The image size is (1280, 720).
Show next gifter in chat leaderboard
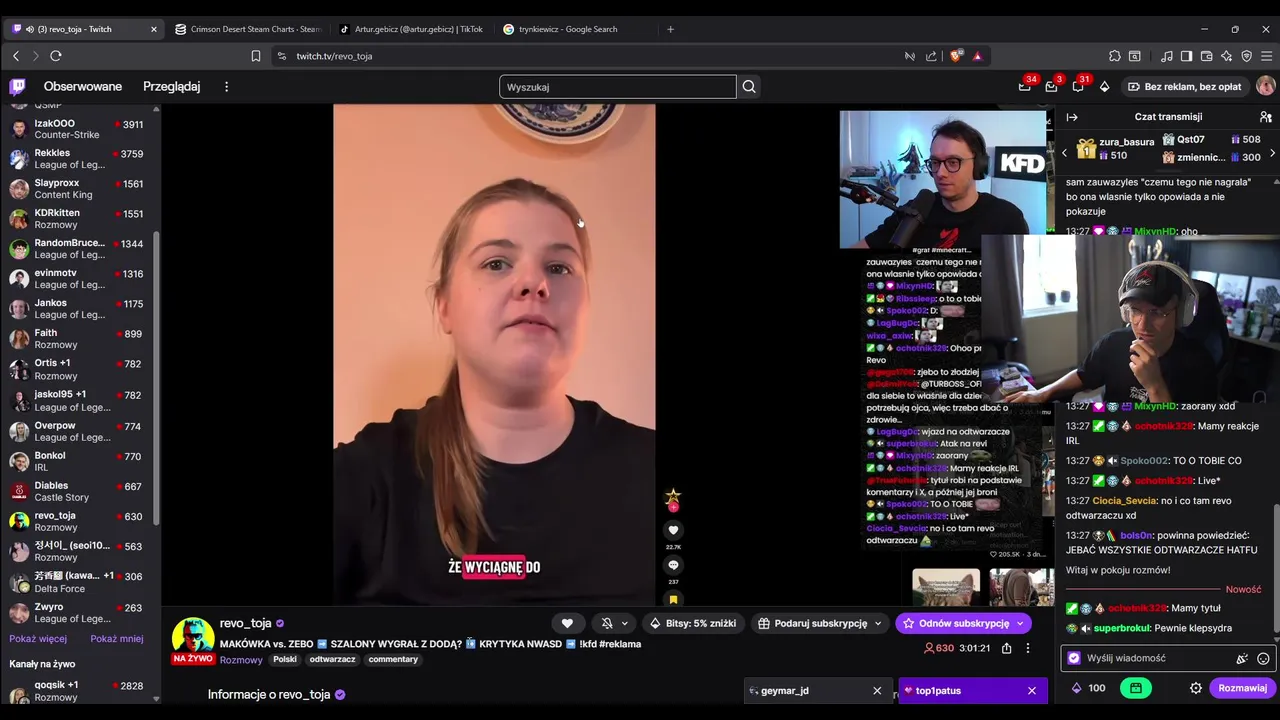(x=1272, y=153)
